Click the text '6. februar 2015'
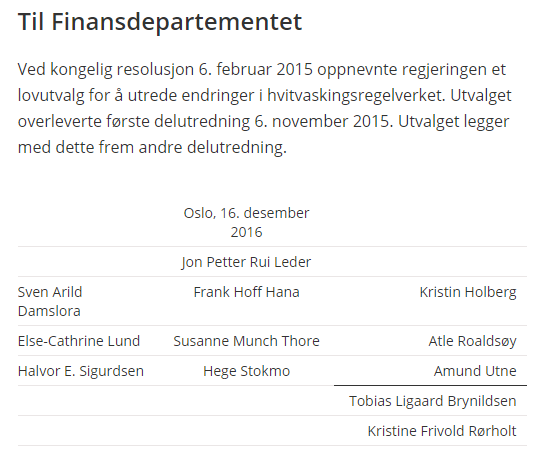The image size is (540, 462). [256, 69]
